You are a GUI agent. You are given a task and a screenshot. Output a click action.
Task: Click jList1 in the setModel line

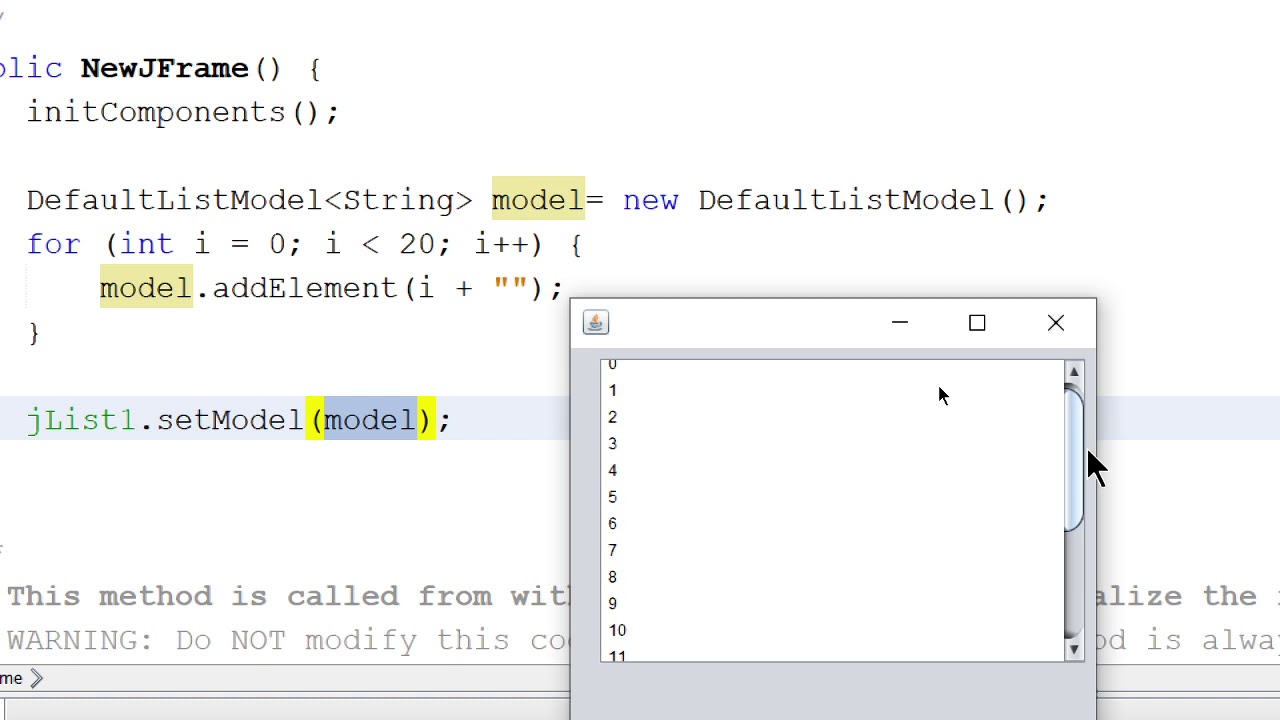(81, 420)
